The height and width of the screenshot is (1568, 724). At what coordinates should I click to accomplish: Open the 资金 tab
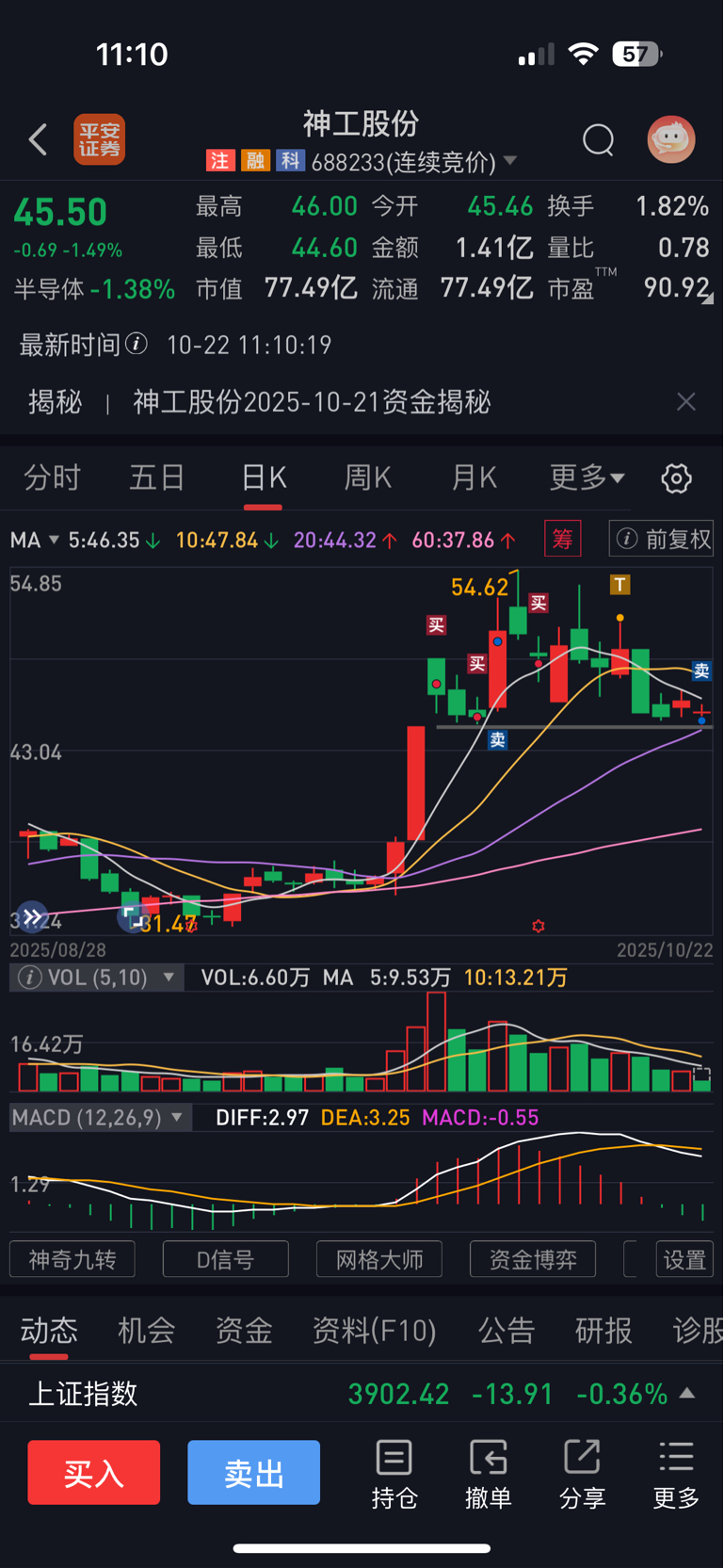pos(244,1331)
